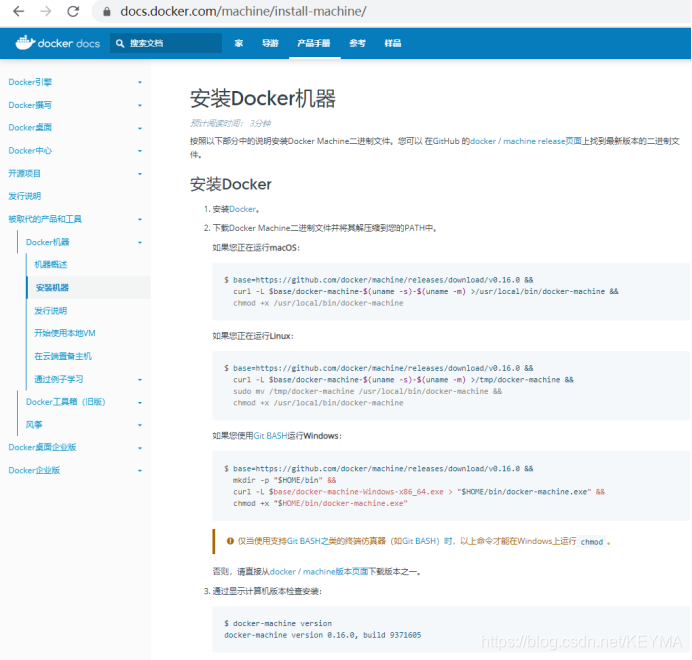Click the browser back arrow
This screenshot has height=660, width=692.
pos(19,11)
